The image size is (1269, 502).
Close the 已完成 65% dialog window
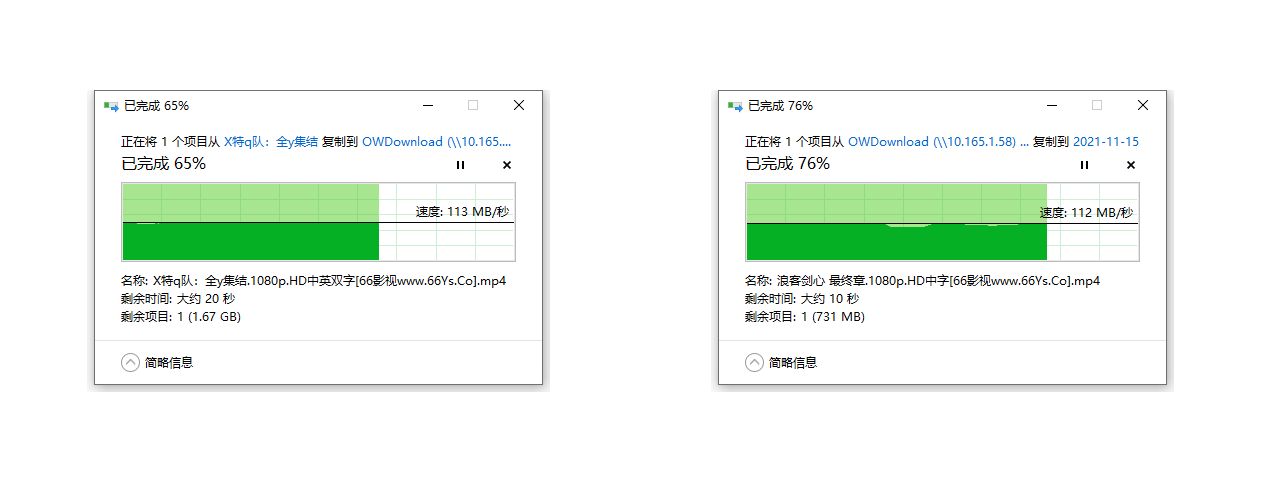pyautogui.click(x=519, y=105)
